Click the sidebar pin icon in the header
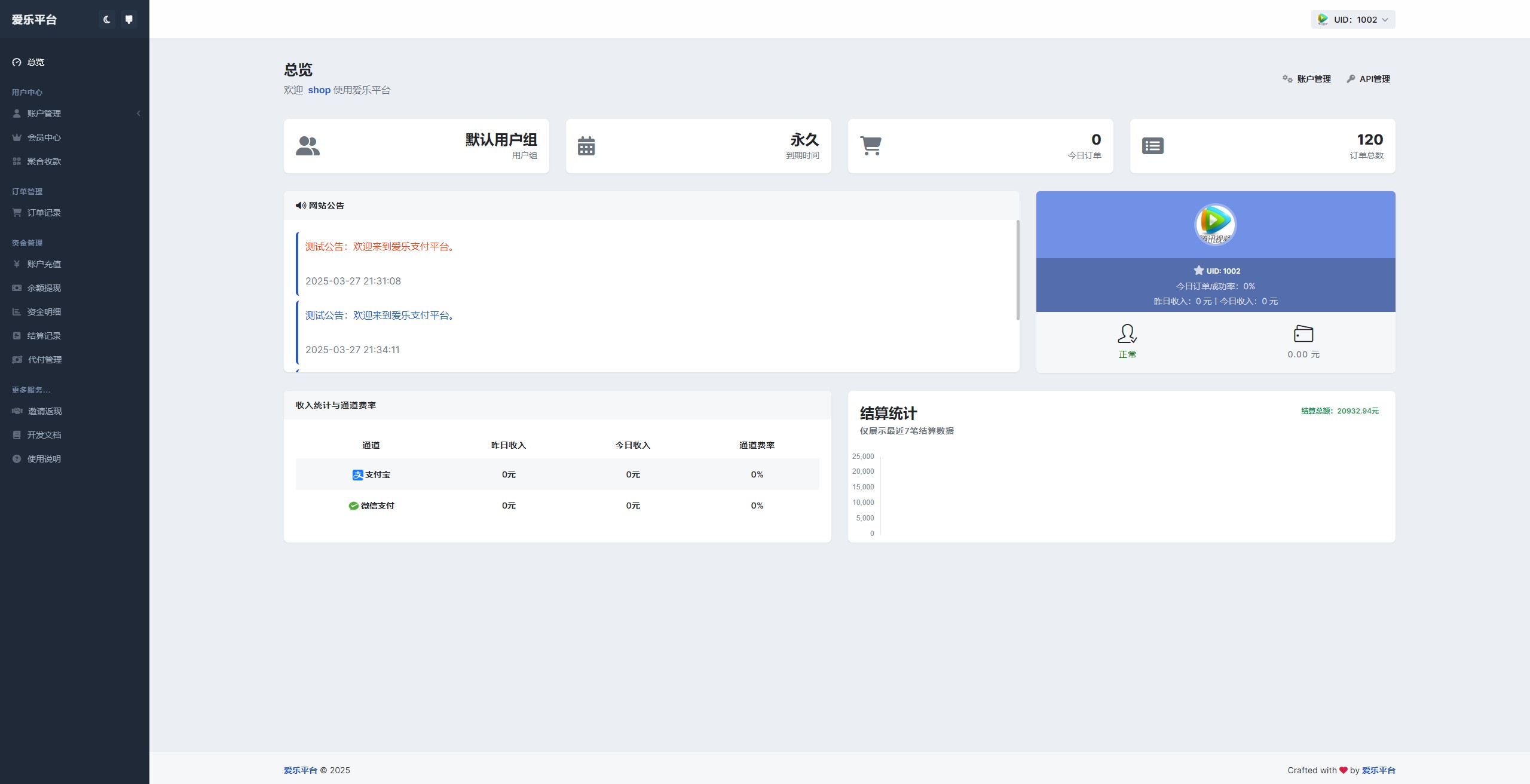Image resolution: width=1530 pixels, height=784 pixels. [x=128, y=20]
